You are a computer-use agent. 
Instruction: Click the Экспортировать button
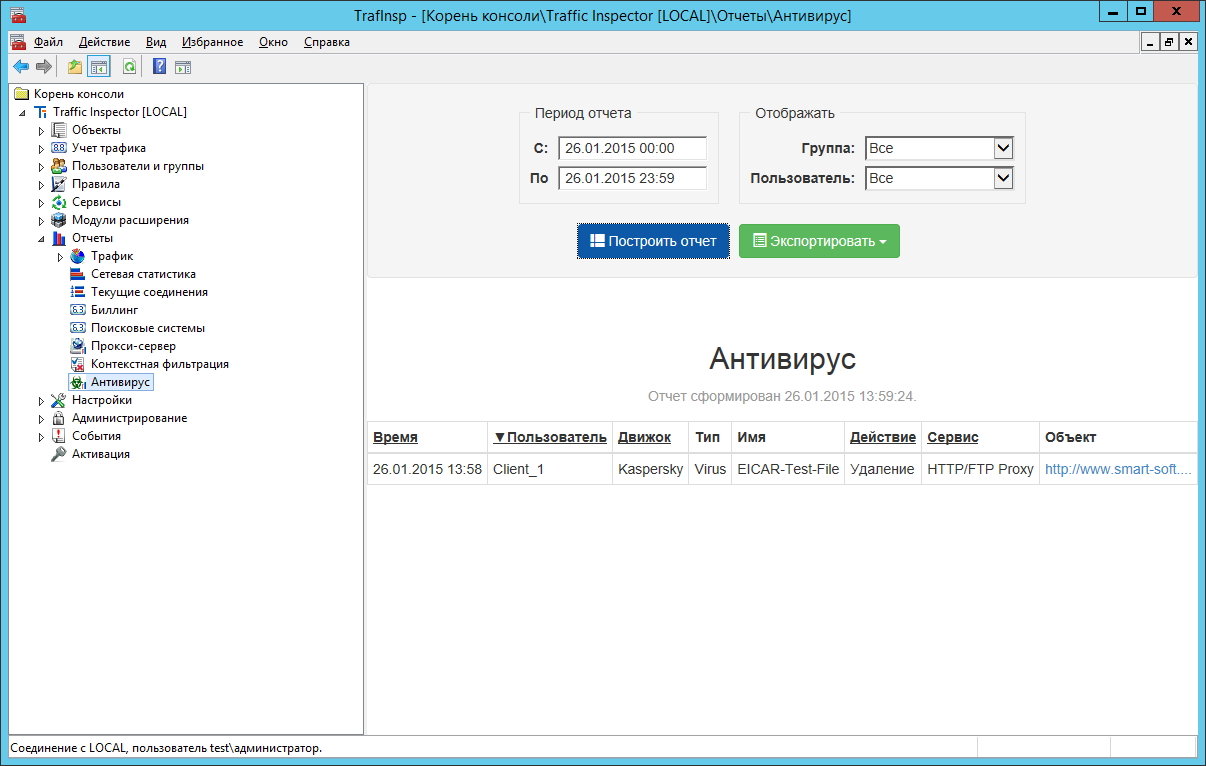[x=819, y=241]
